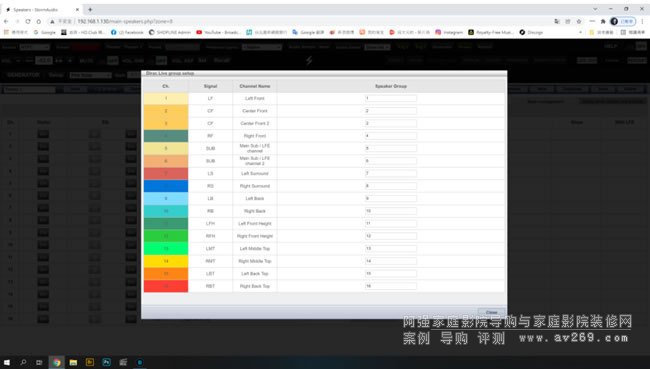The width and height of the screenshot is (650, 369).
Task: Open Photoshop from the taskbar
Action: 107,362
